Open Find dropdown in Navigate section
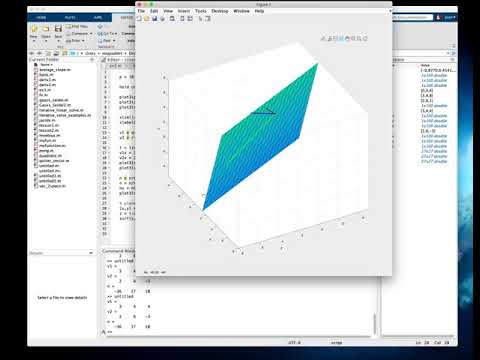Viewport: 480px width, 360px height. tap(107, 41)
